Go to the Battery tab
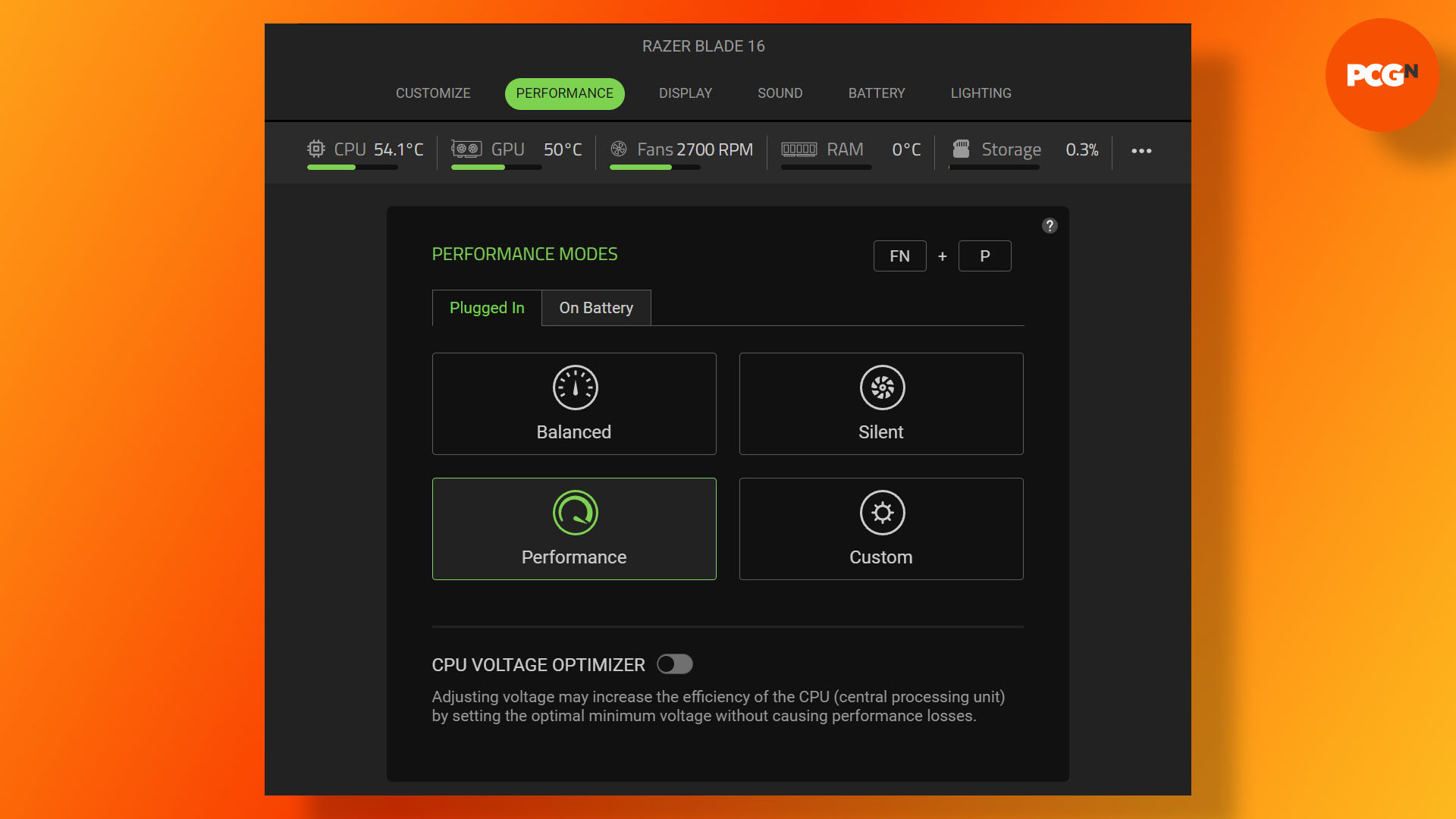This screenshot has height=819, width=1456. 877,93
